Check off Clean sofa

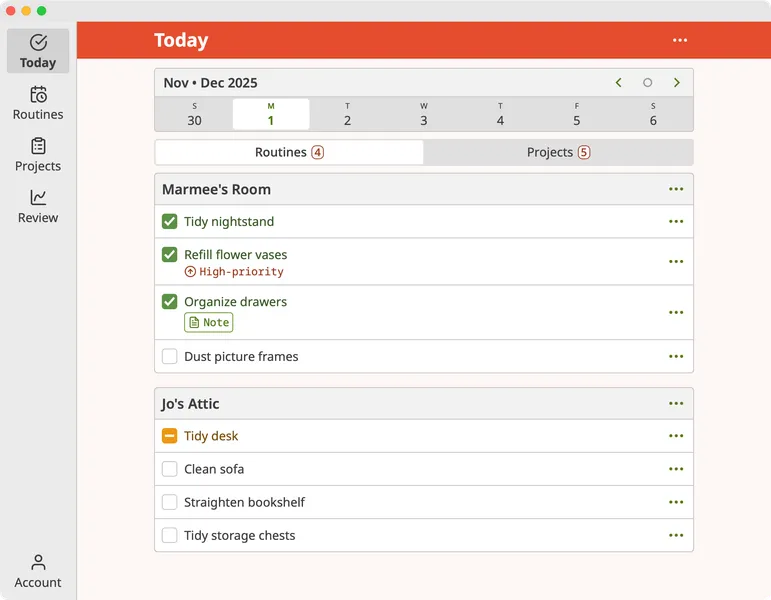pyautogui.click(x=170, y=469)
